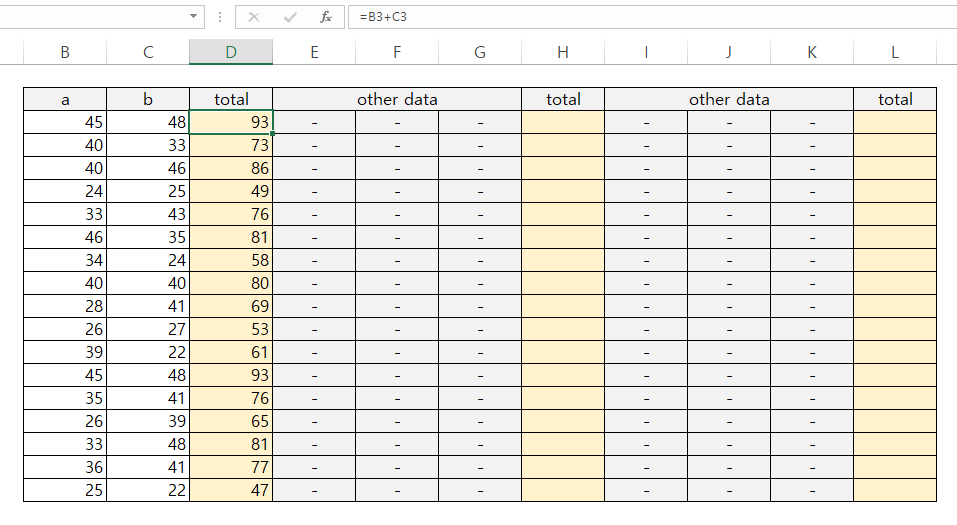Screen dimensions: 957x525
Task: Click the 'total' header in column D
Action: coord(231,100)
